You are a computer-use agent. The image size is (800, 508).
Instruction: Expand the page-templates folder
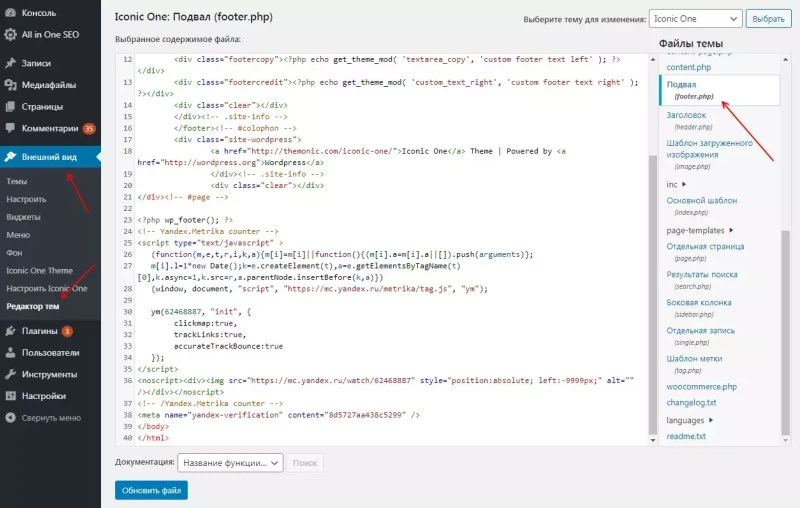[699, 231]
